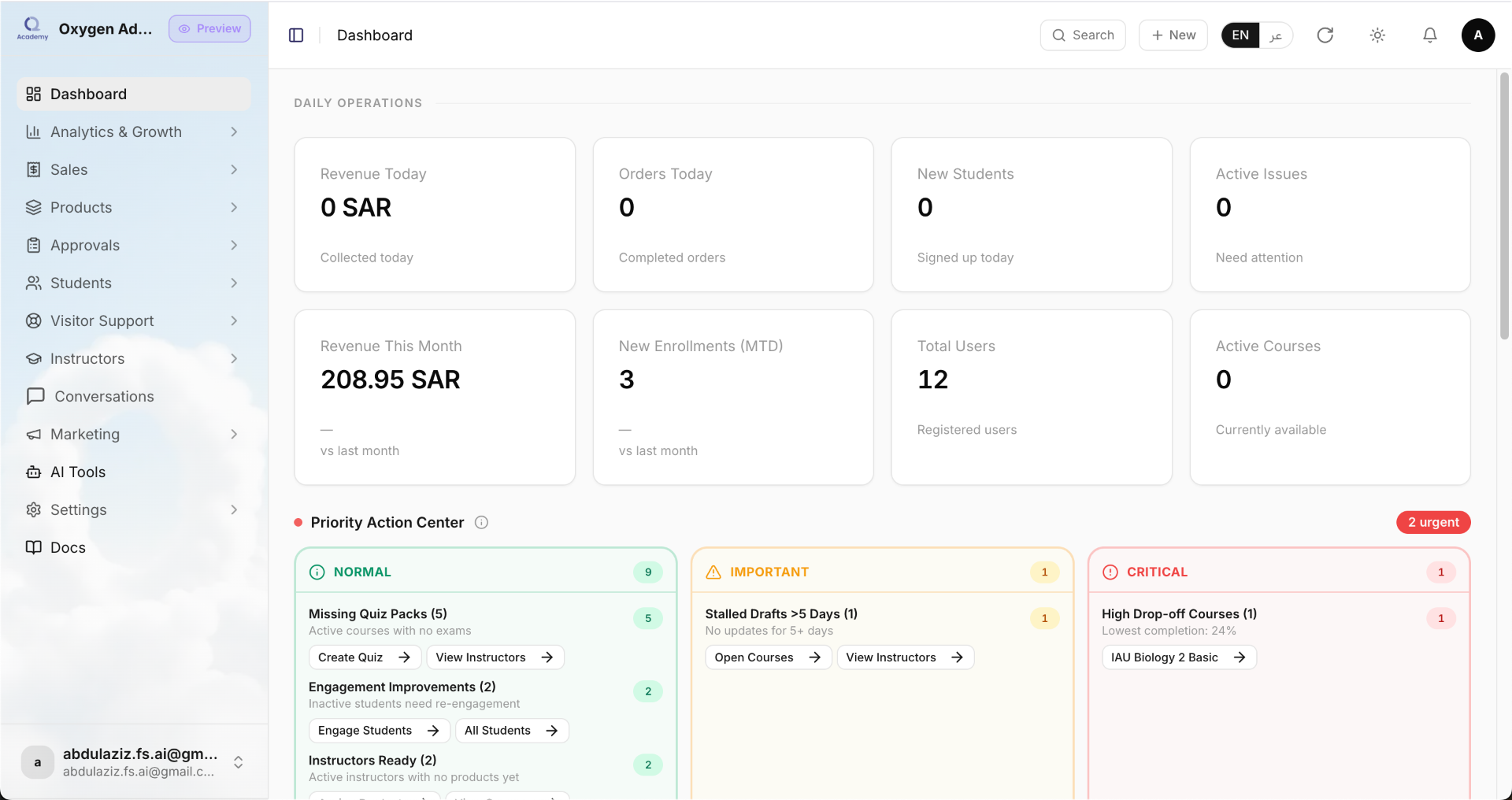The image size is (1512, 800).
Task: Click the Search field
Action: (1083, 35)
